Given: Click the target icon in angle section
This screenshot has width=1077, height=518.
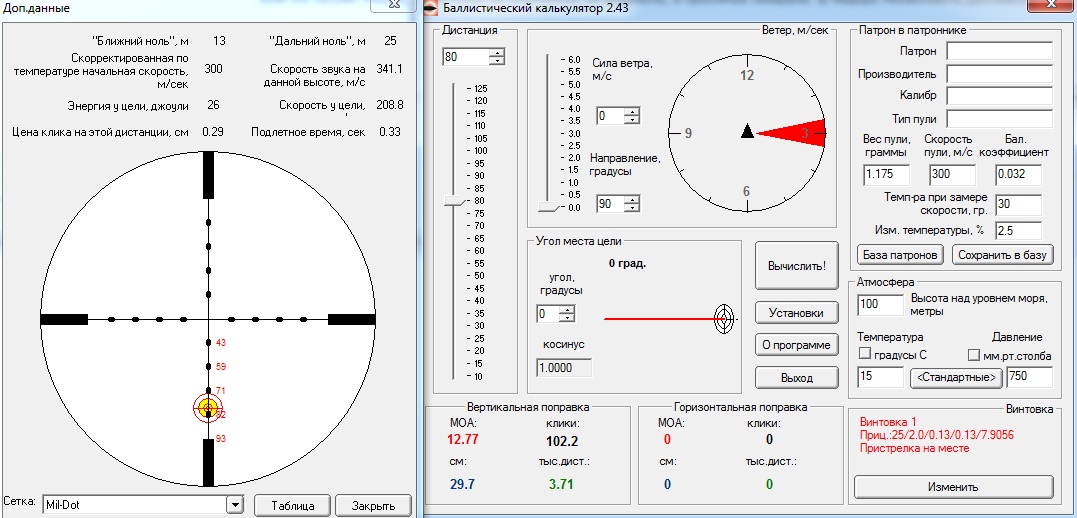Looking at the screenshot, I should 724,319.
